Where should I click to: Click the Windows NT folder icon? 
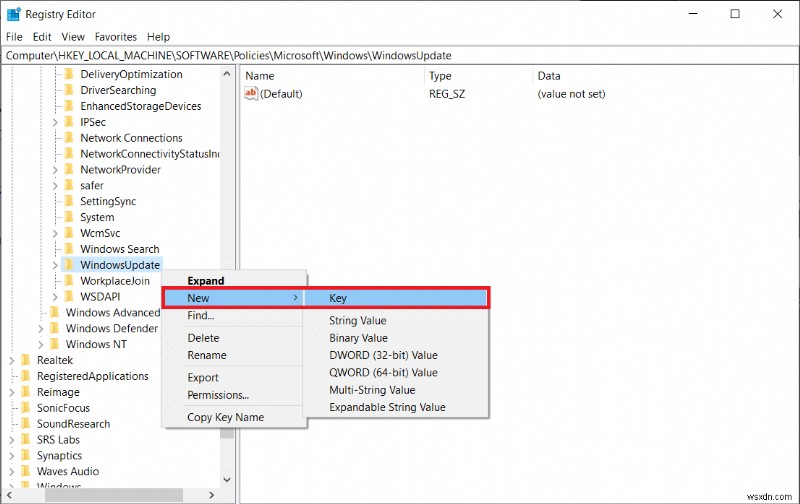pos(55,344)
